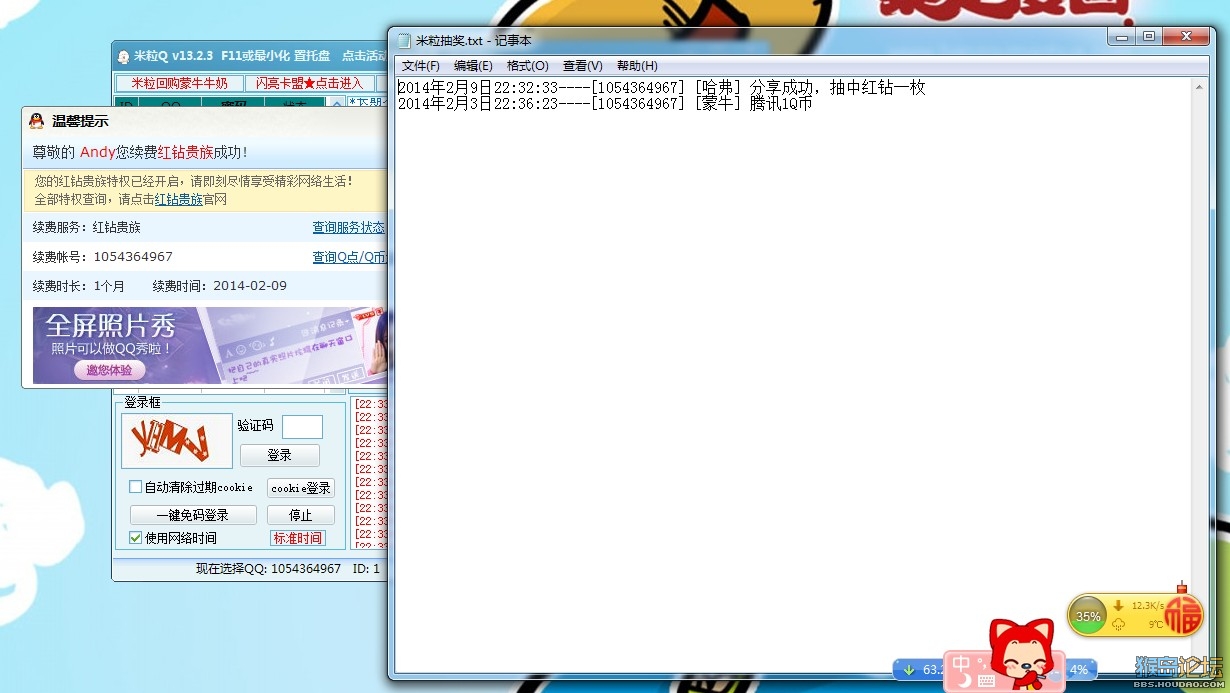Click the soft keyboard icon on the input method bar
This screenshot has height=693, width=1230.
[985, 681]
